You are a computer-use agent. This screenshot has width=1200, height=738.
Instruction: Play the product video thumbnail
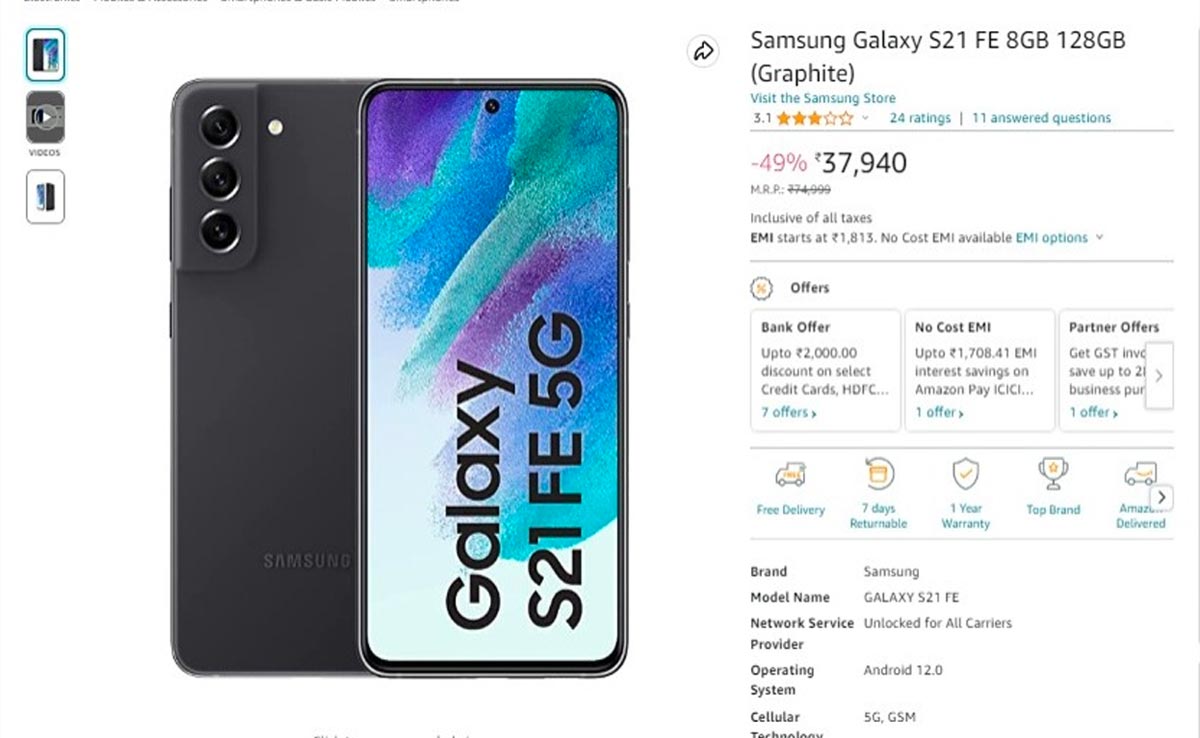(45, 117)
